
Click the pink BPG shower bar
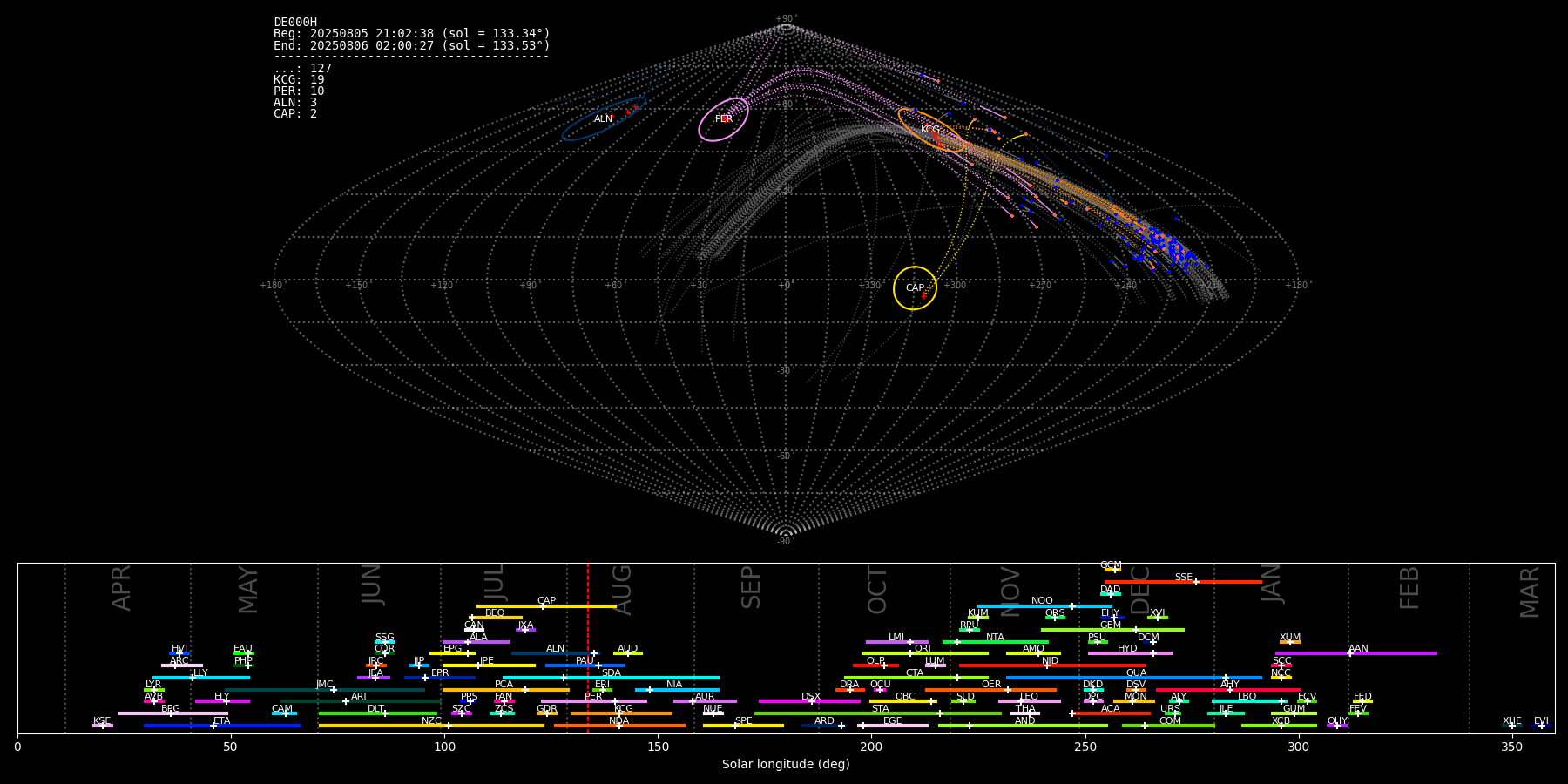(x=173, y=713)
